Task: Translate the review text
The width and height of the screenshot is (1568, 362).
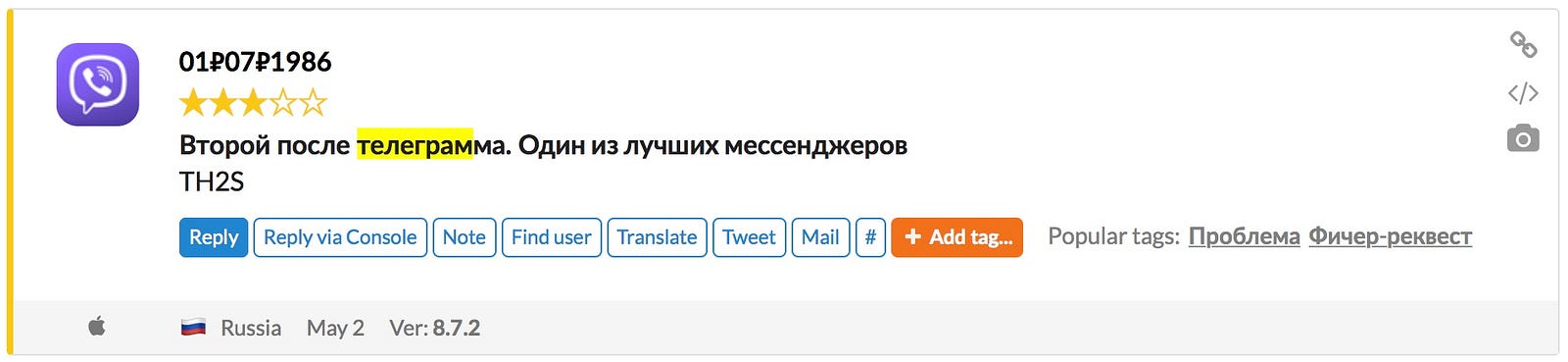Action: [657, 237]
